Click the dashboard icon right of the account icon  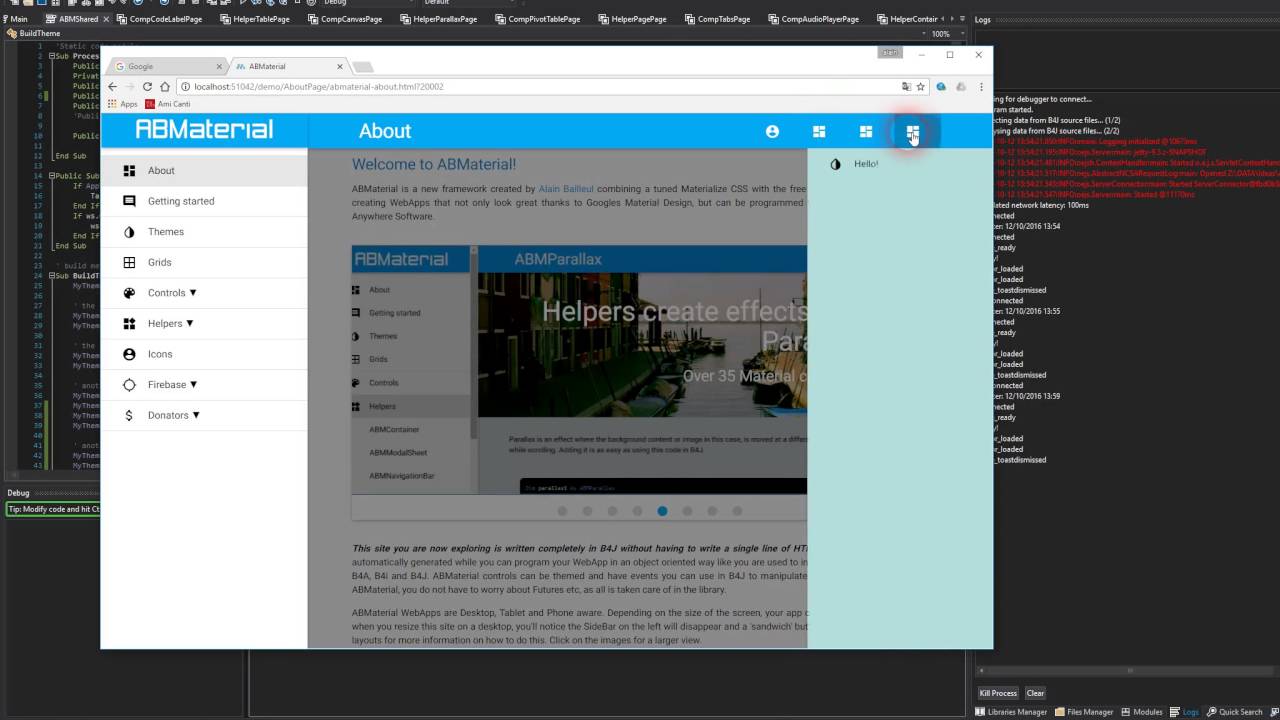[819, 131]
